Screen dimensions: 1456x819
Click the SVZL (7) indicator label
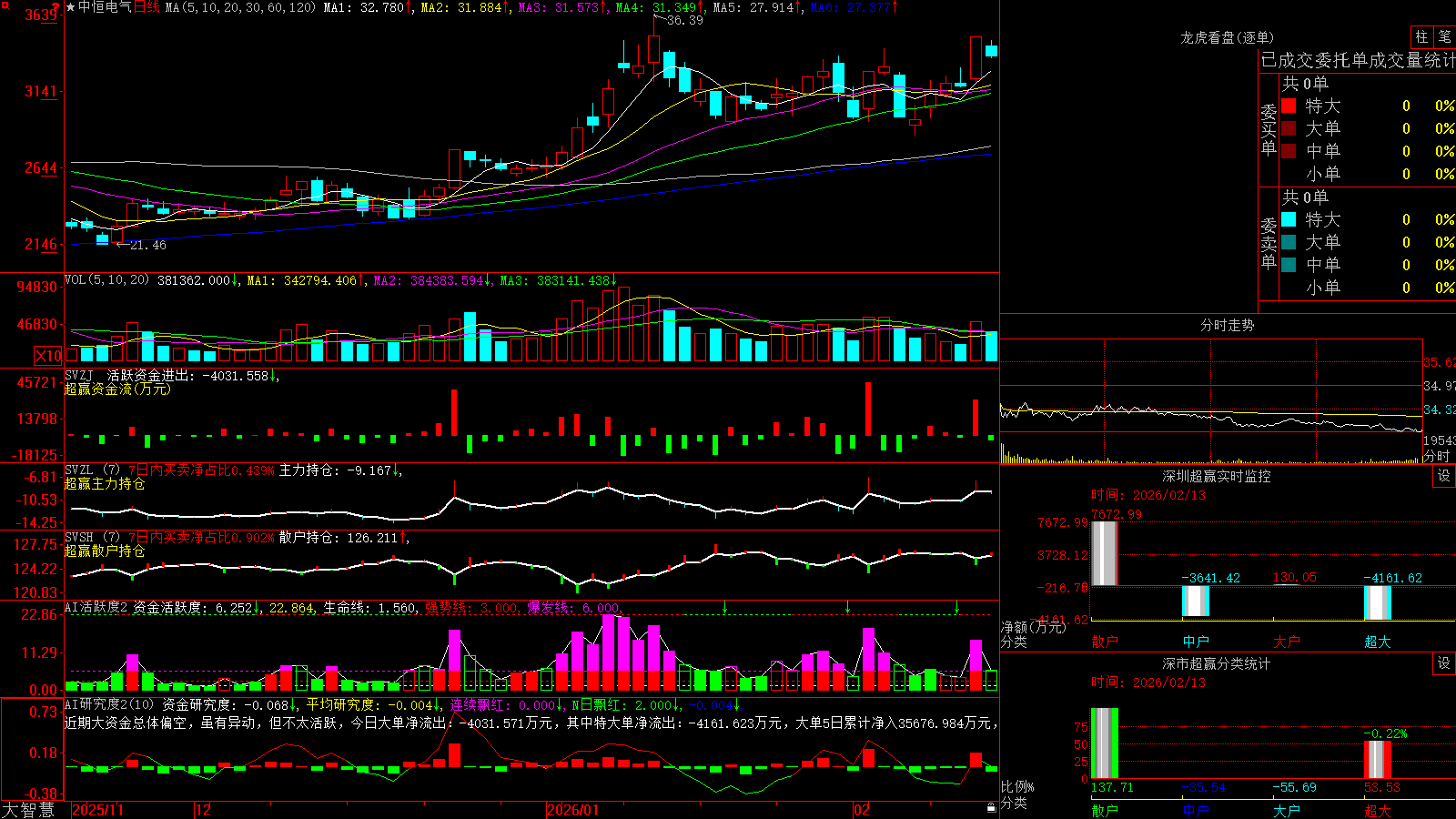click(92, 470)
